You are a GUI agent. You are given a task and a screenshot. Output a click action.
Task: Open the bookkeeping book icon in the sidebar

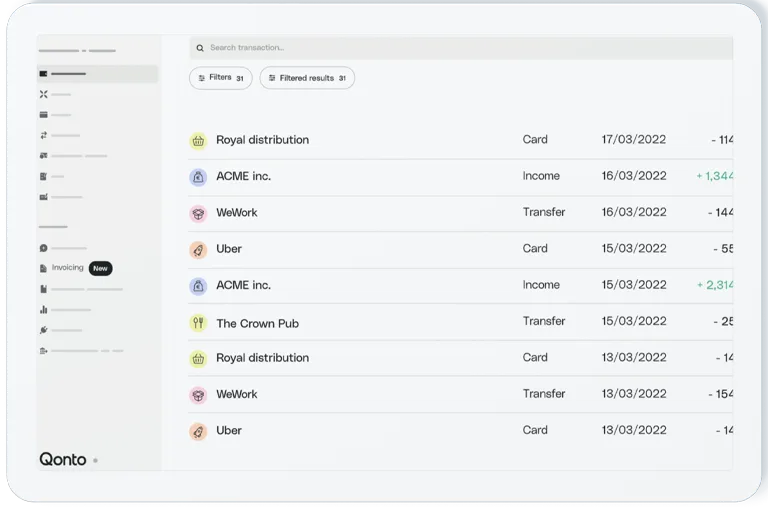click(x=44, y=289)
